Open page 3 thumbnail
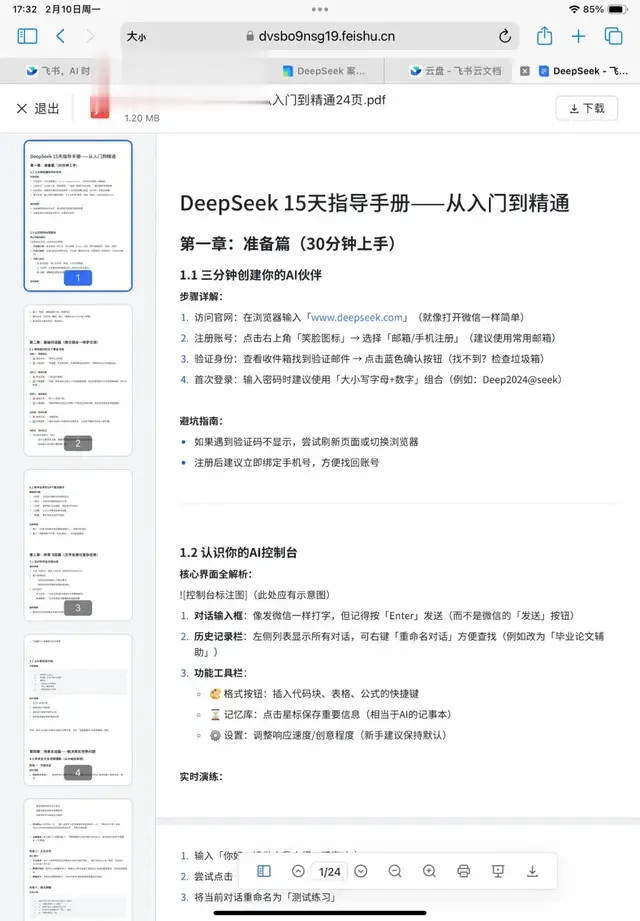Screen dimensions: 640x921 78,545
